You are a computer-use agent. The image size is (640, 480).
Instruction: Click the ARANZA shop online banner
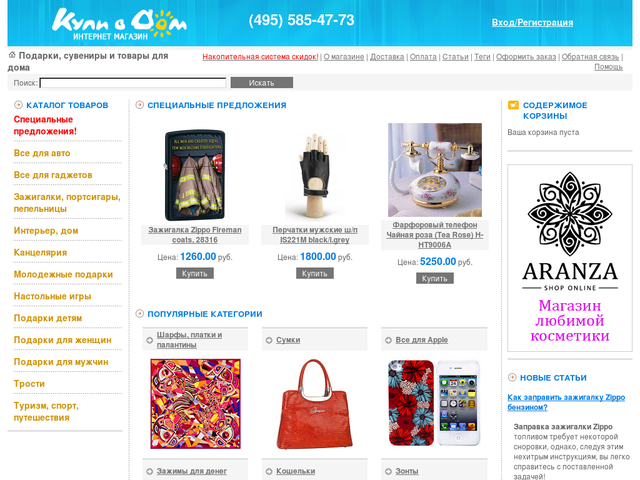570,258
